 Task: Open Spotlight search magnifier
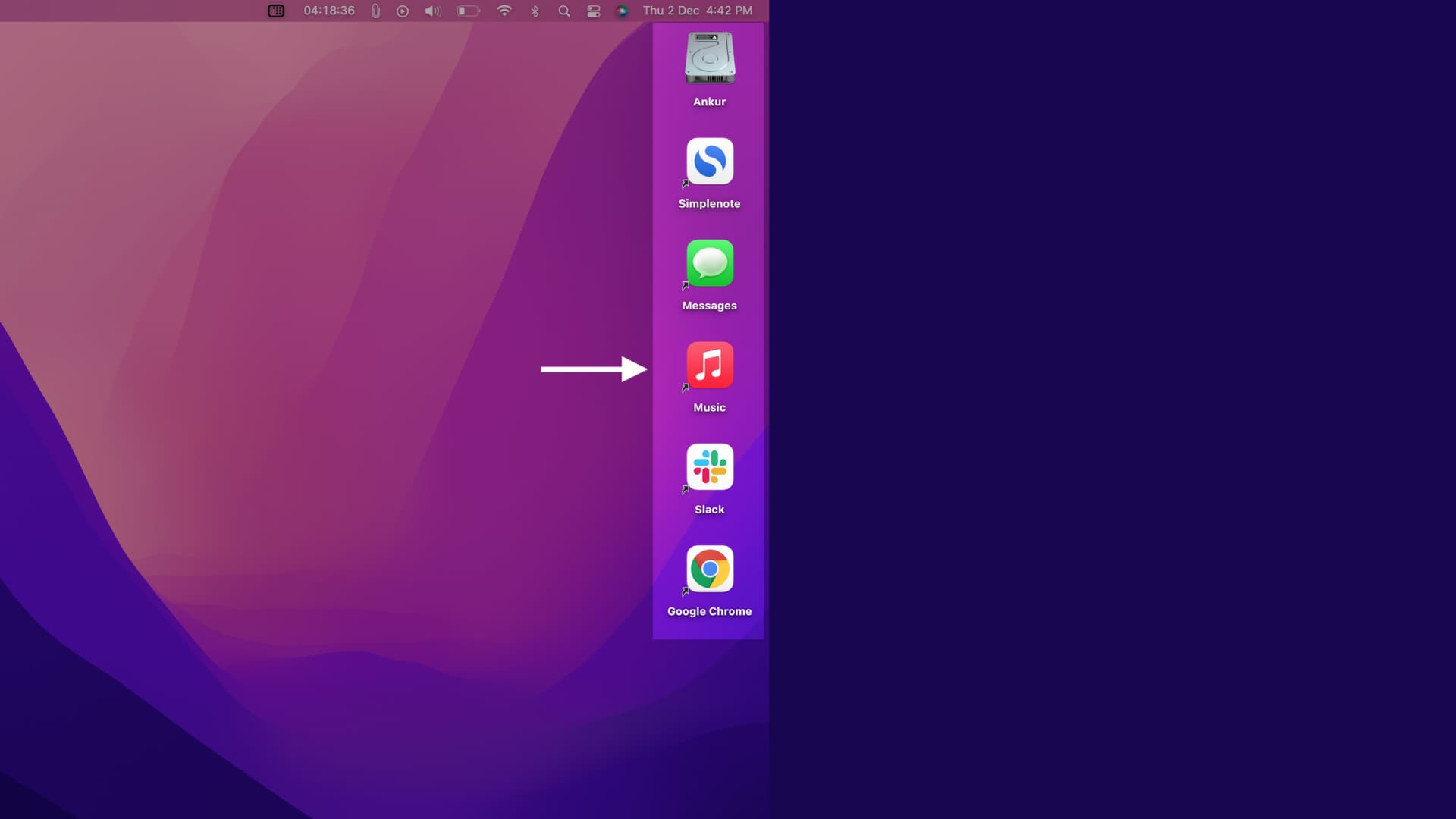(564, 11)
